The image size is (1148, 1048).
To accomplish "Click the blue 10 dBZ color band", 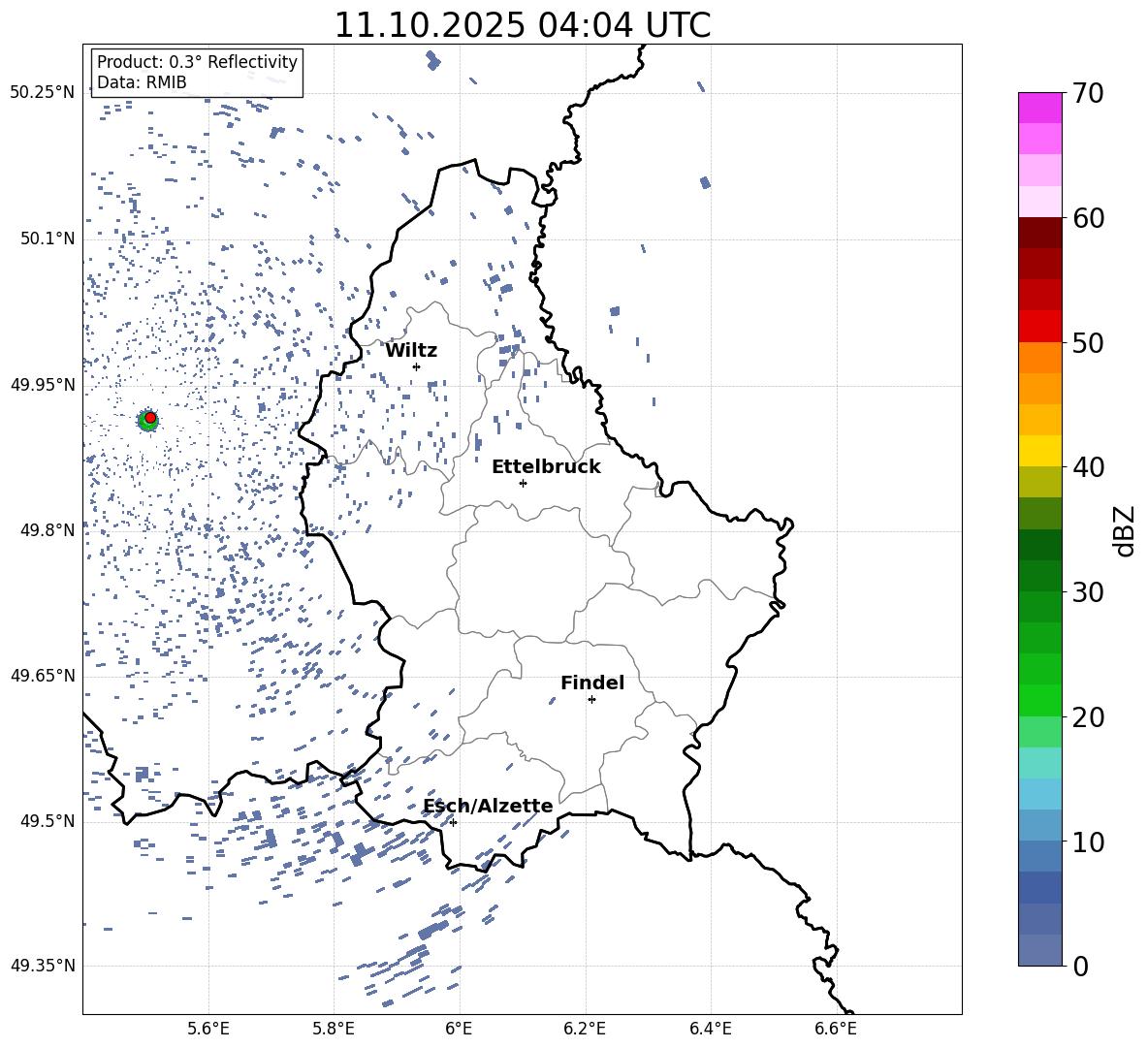I will click(1040, 856).
